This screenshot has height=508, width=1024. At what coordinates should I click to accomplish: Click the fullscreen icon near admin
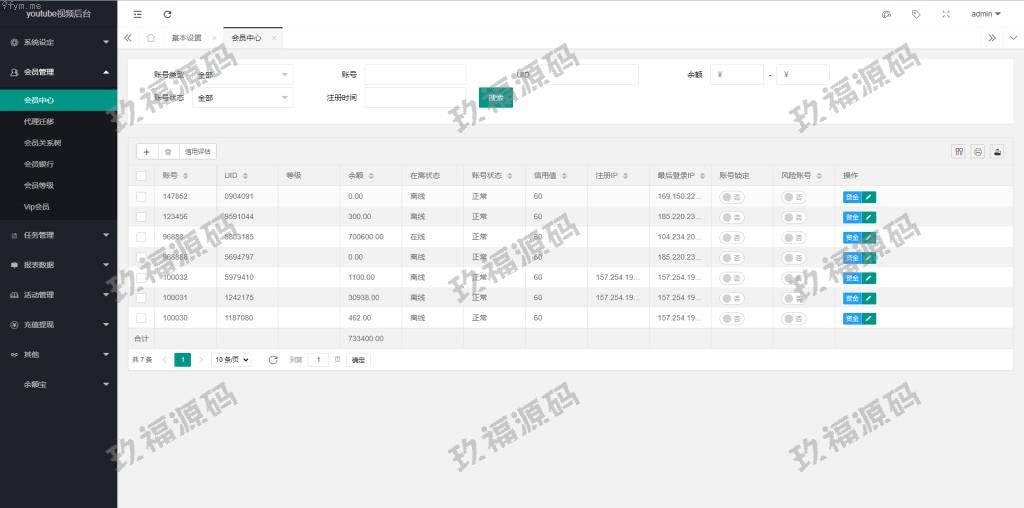point(946,14)
